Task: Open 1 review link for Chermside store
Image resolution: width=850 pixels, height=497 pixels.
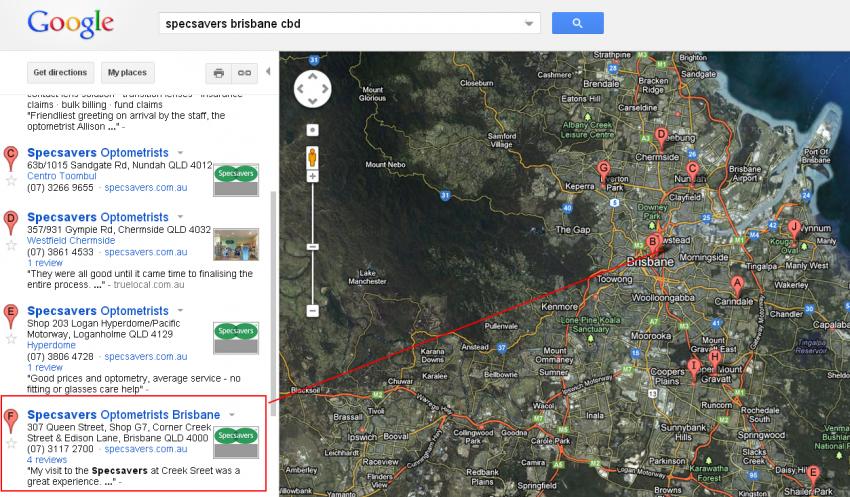Action: (45, 263)
